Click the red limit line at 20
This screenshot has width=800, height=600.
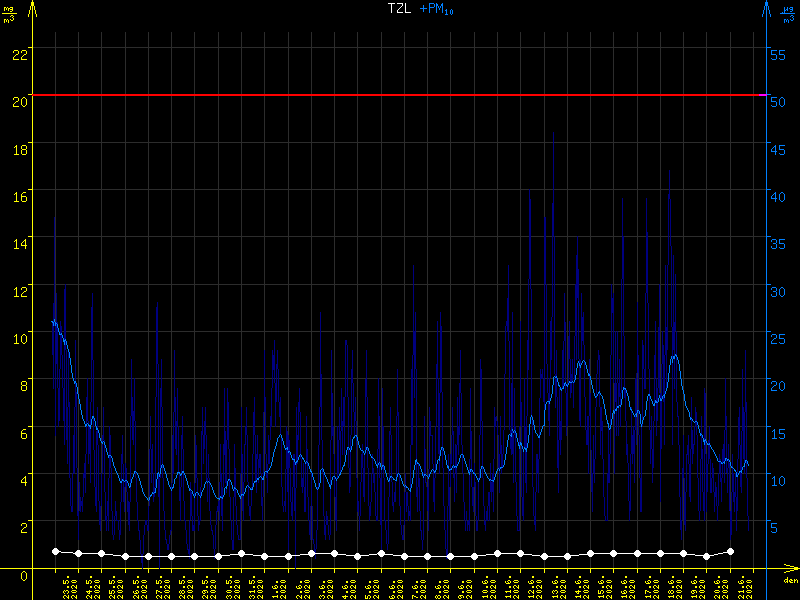(x=400, y=95)
